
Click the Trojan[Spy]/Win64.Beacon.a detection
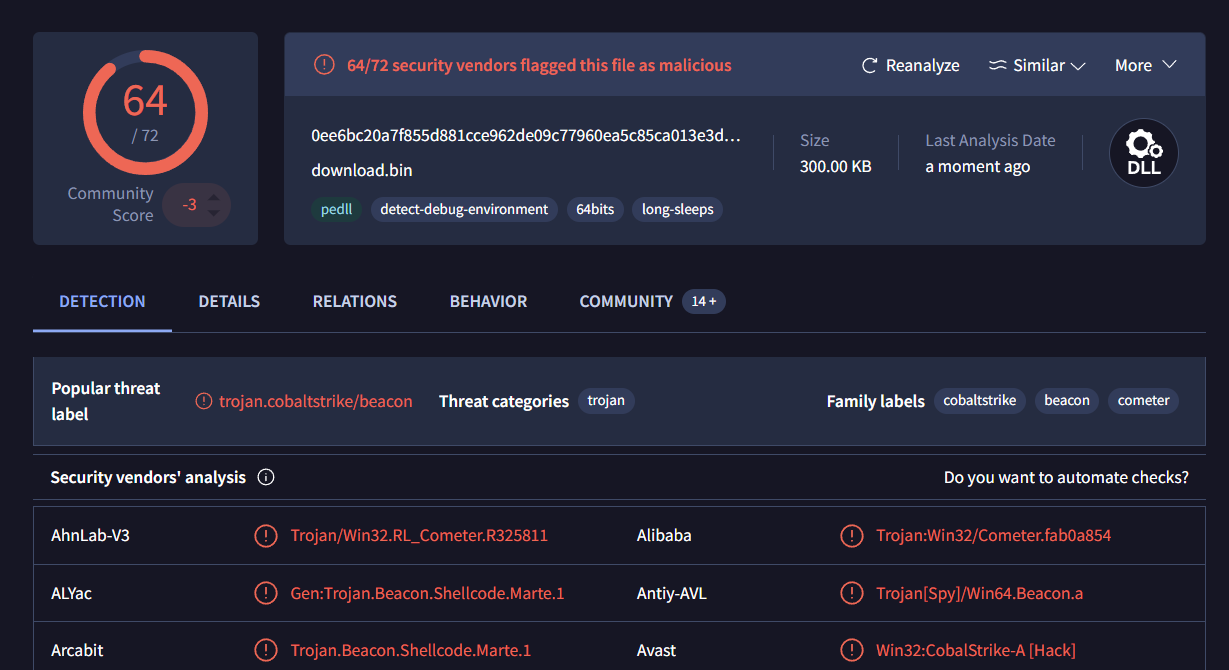980,593
